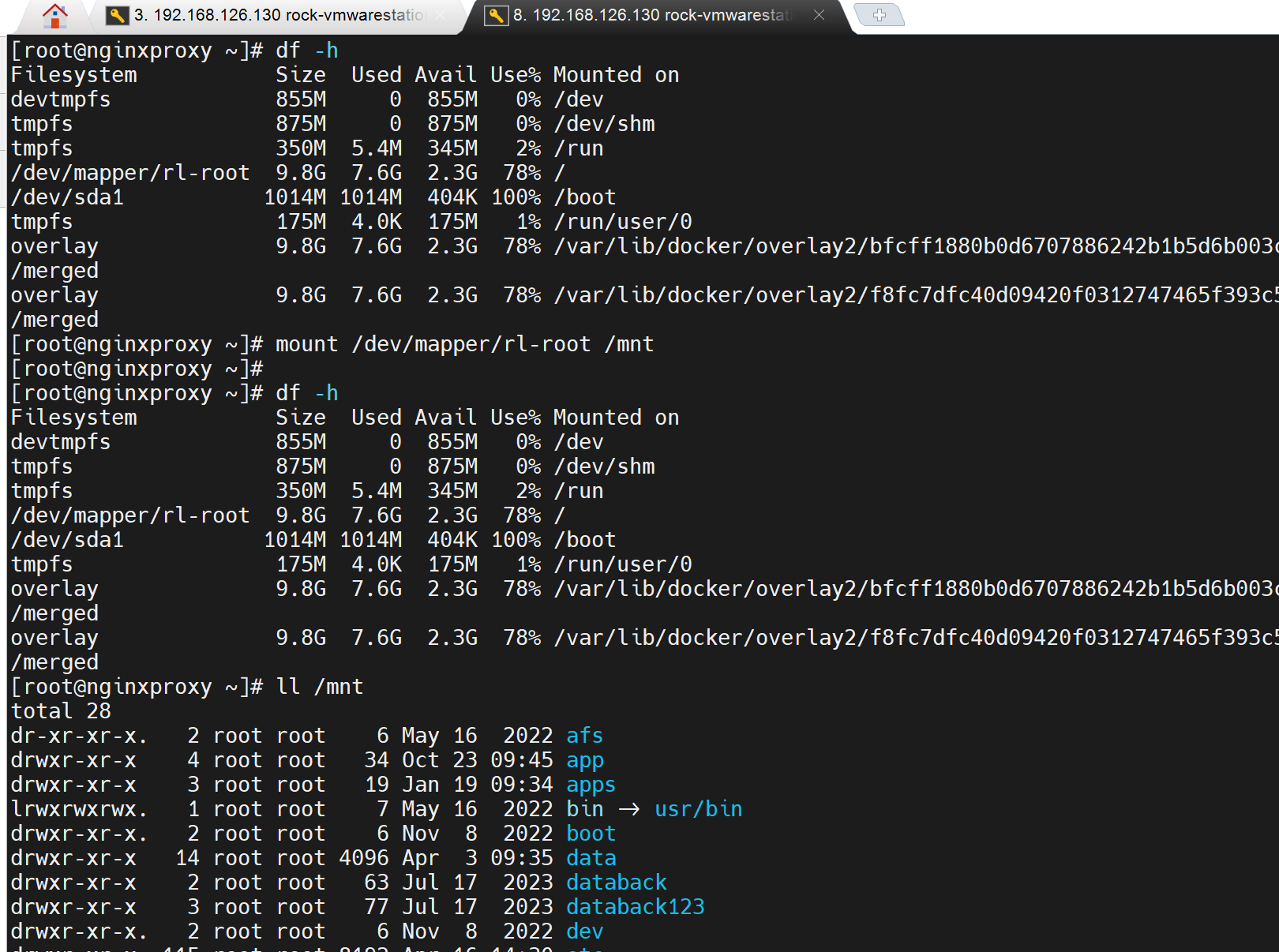Click the key icon on session tab 8

pos(496,15)
